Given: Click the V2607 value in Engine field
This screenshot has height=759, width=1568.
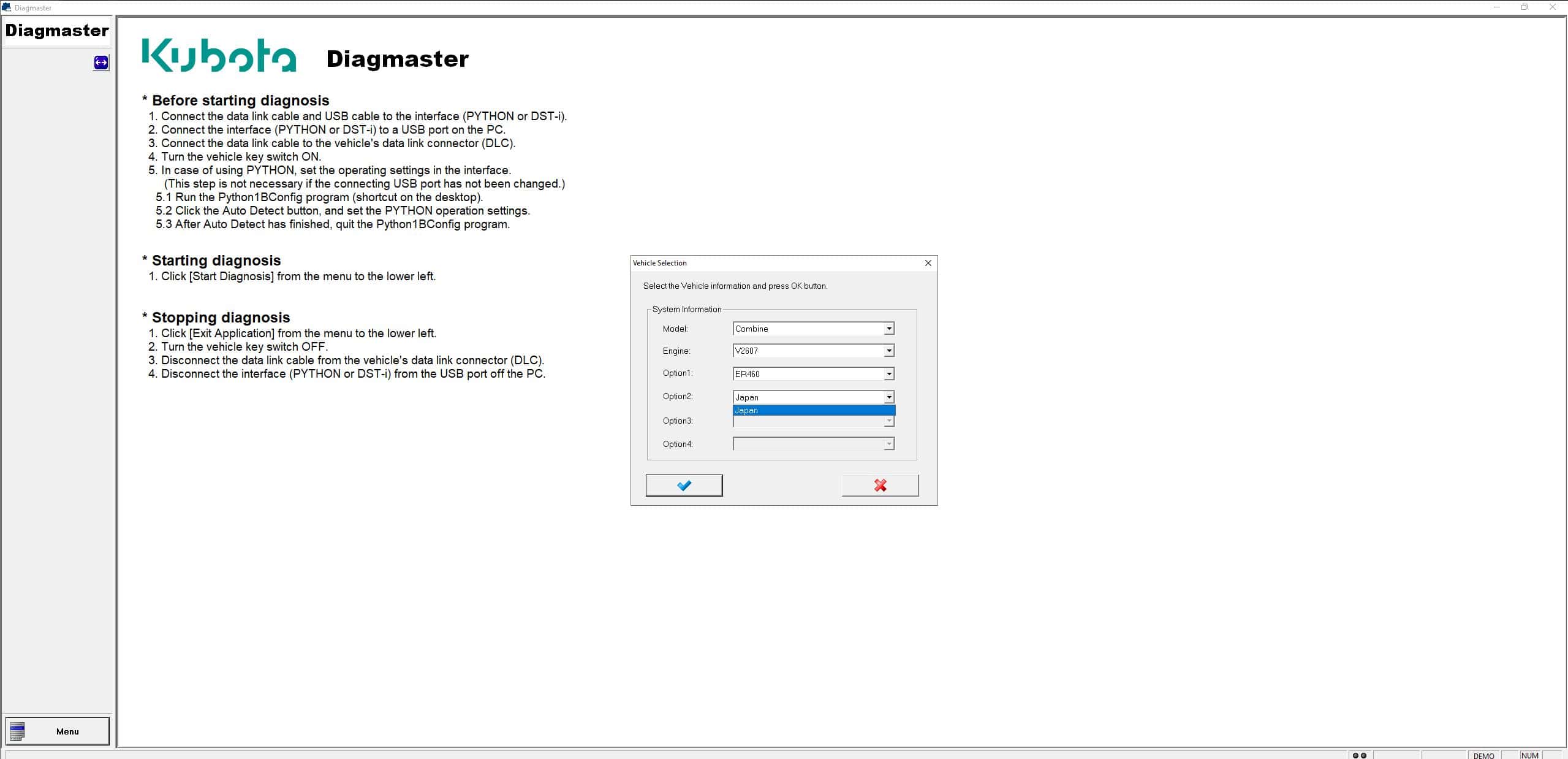Looking at the screenshot, I should tap(746, 351).
